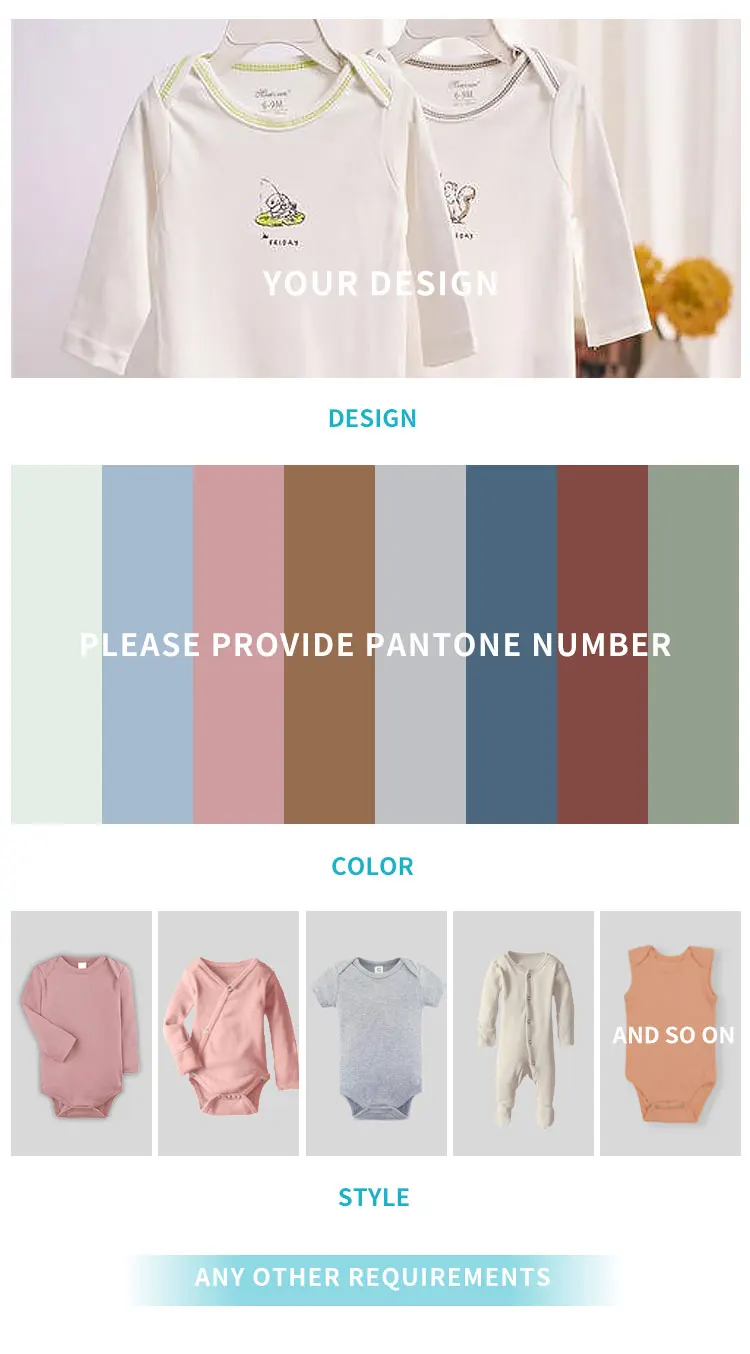Click the ANY OTHER REQUIREMENTS banner
This screenshot has height=1354, width=750.
coord(373,1279)
